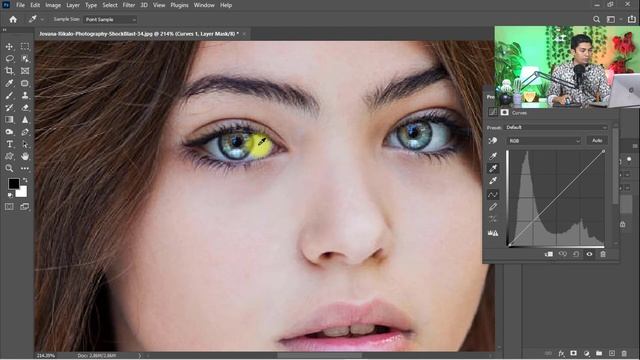Click the foreground black color swatch

[x=13, y=184]
